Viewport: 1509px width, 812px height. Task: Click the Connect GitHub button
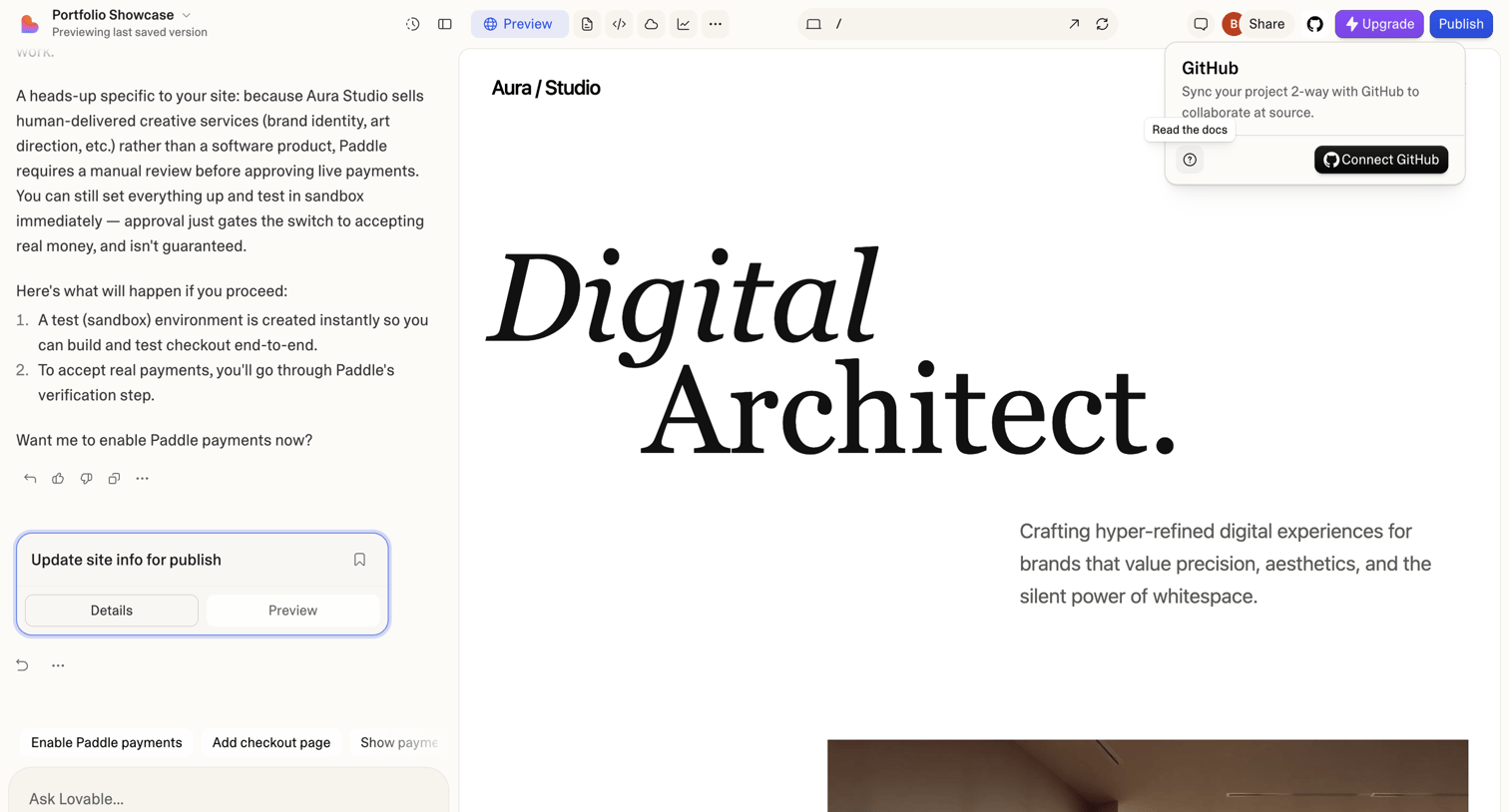pyautogui.click(x=1381, y=160)
